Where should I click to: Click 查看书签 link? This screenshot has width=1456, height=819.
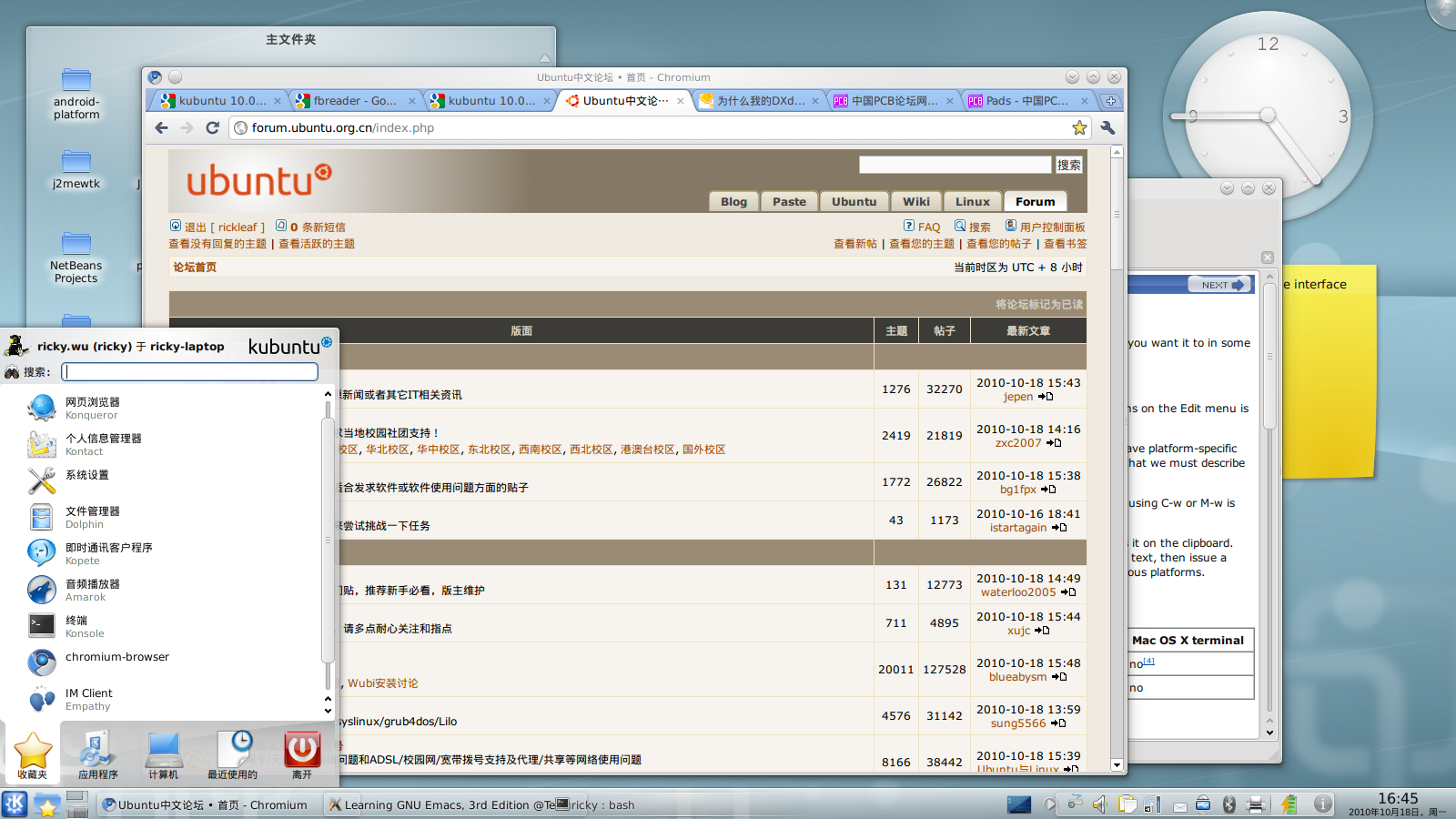point(1066,244)
